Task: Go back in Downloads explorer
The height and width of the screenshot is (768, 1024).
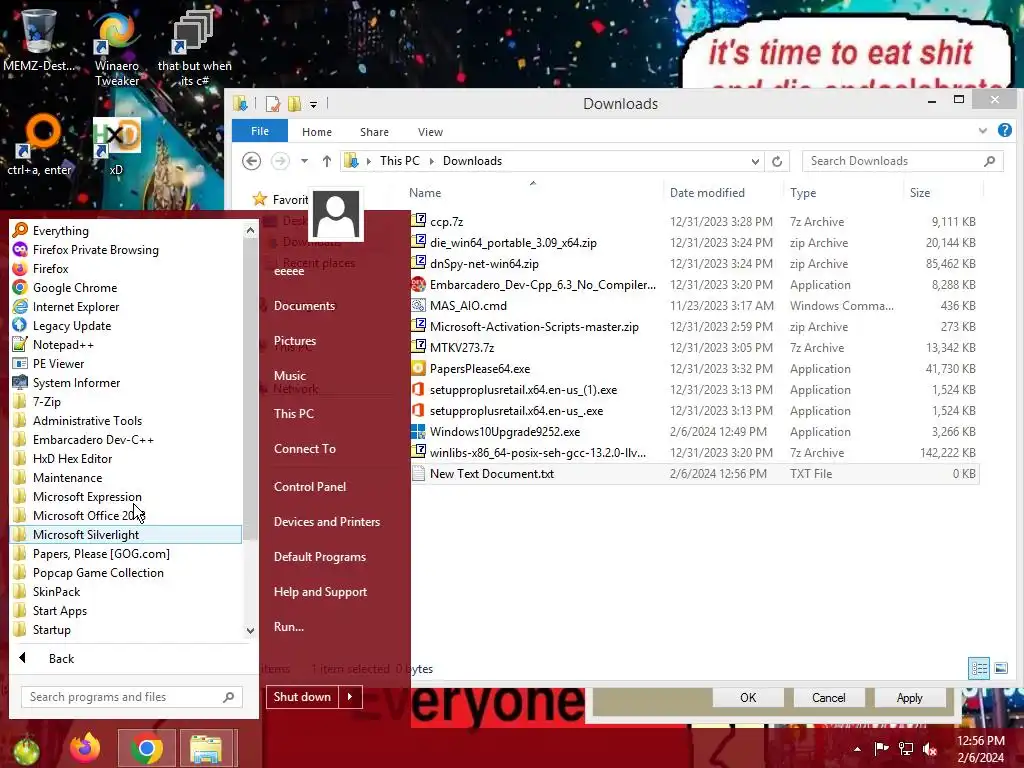Action: tap(251, 161)
